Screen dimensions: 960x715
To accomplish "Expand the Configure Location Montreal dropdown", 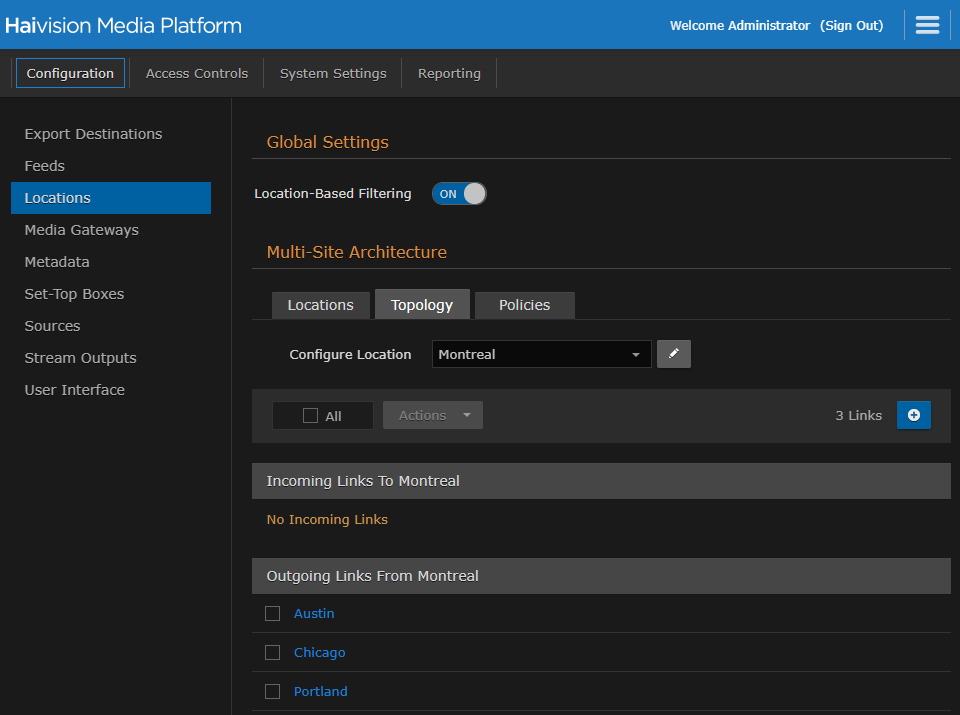I will coord(541,354).
